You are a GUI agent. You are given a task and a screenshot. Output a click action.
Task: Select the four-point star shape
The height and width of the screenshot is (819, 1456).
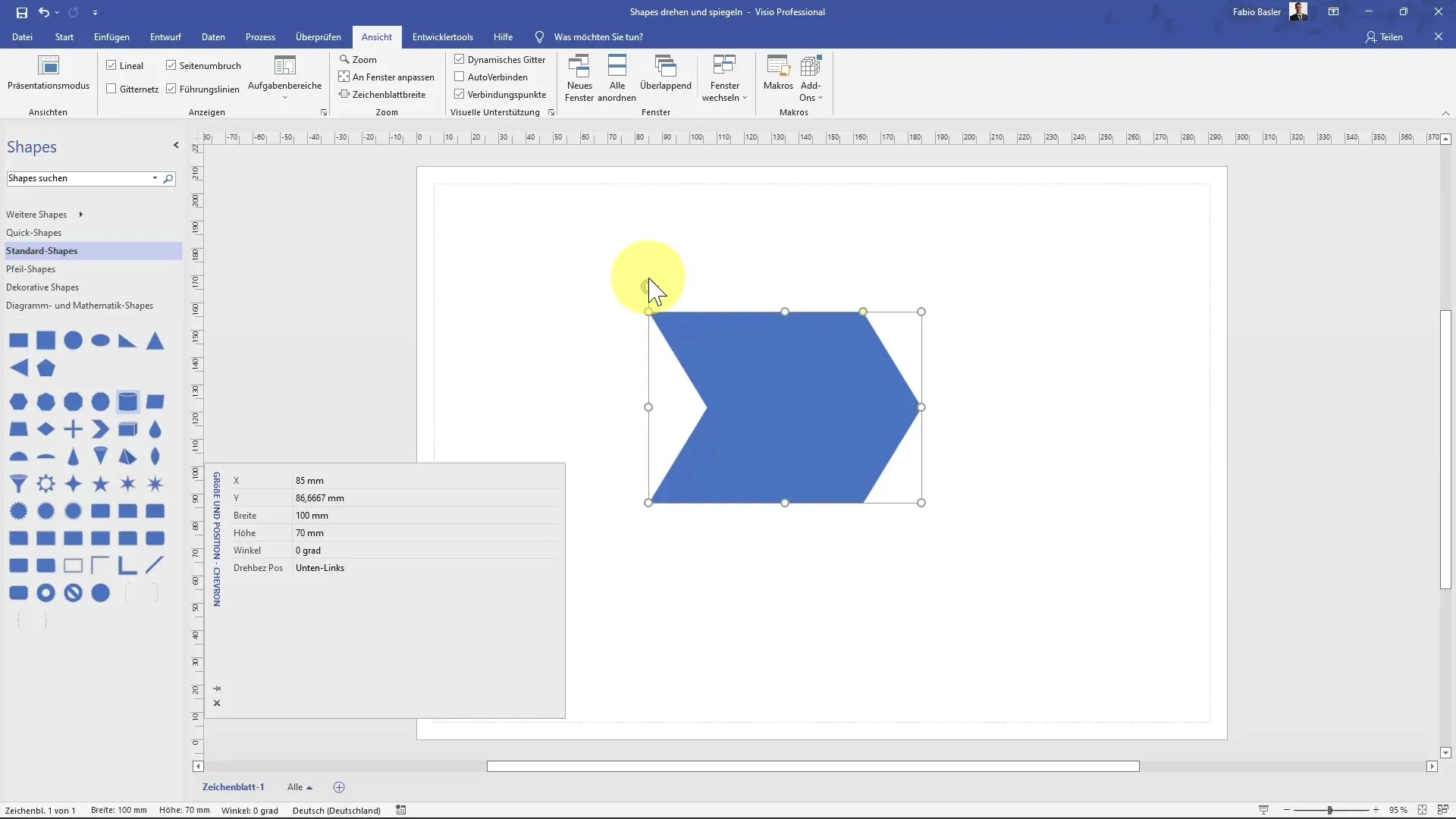pyautogui.click(x=74, y=483)
